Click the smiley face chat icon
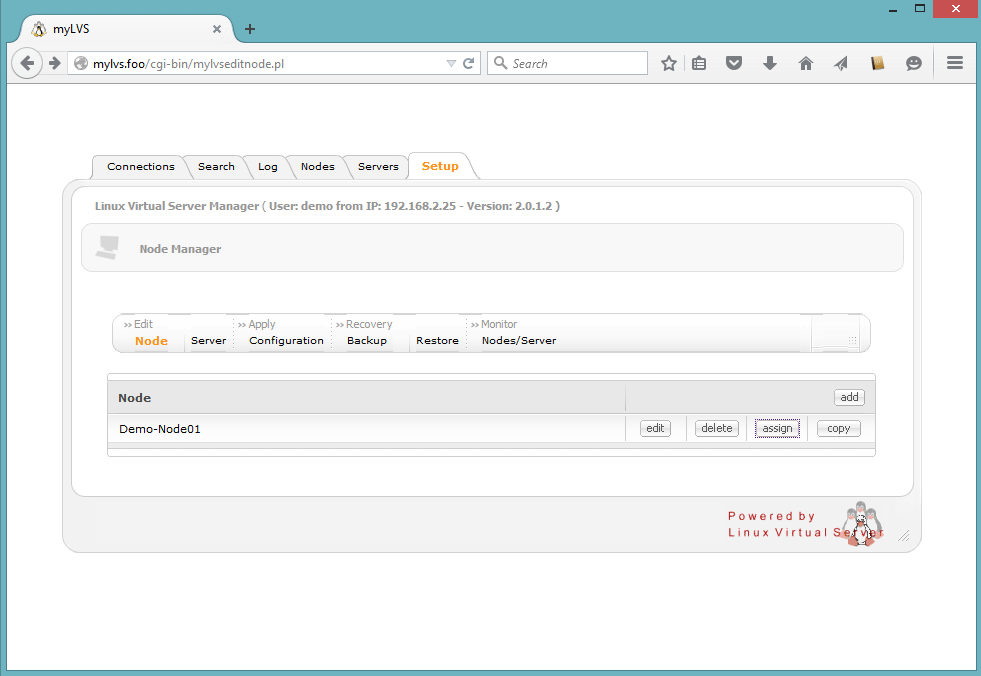981x676 pixels. 914,63
